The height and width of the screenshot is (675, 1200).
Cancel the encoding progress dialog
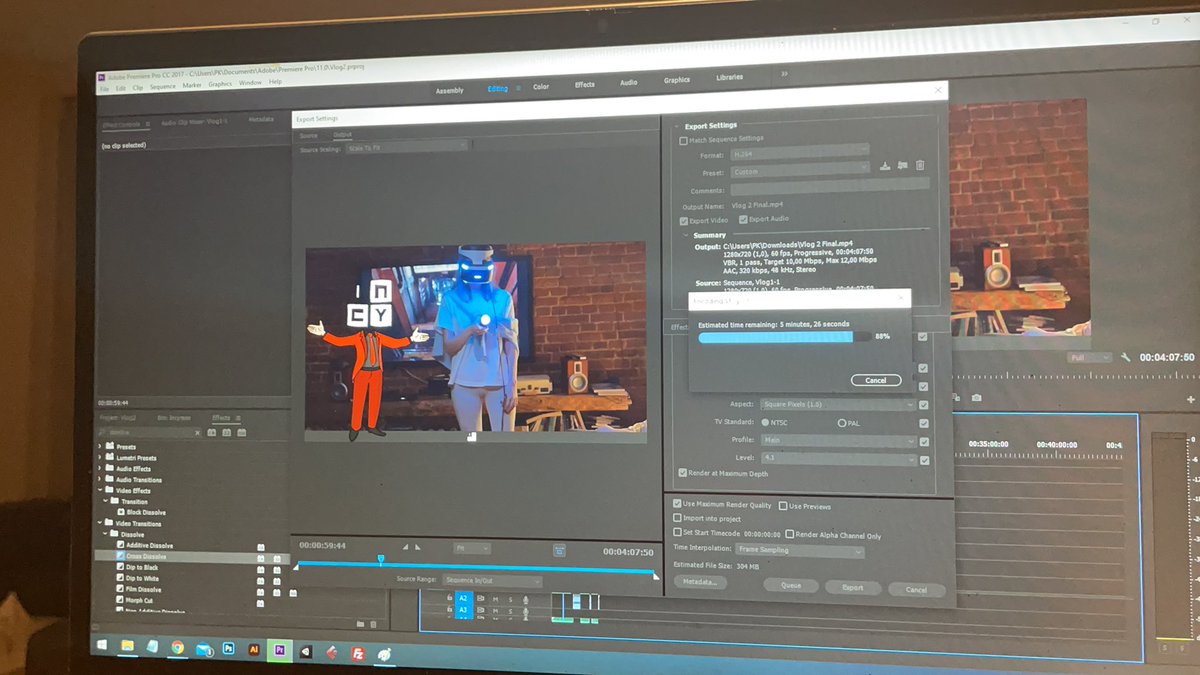pyautogui.click(x=876, y=380)
